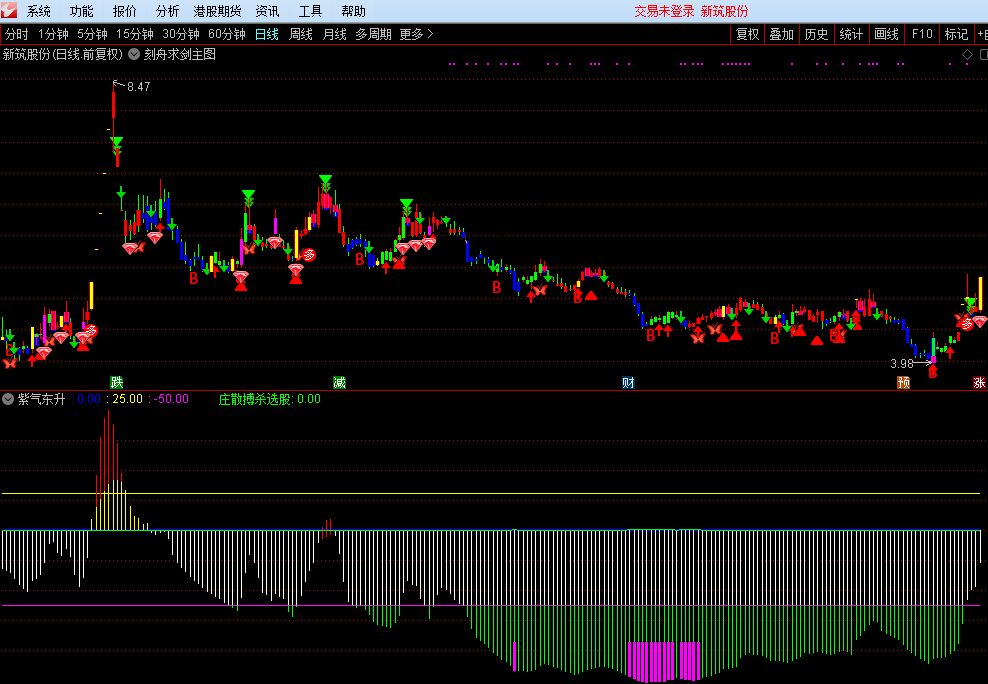
Task: Click the 8.47 high price label
Action: (139, 87)
